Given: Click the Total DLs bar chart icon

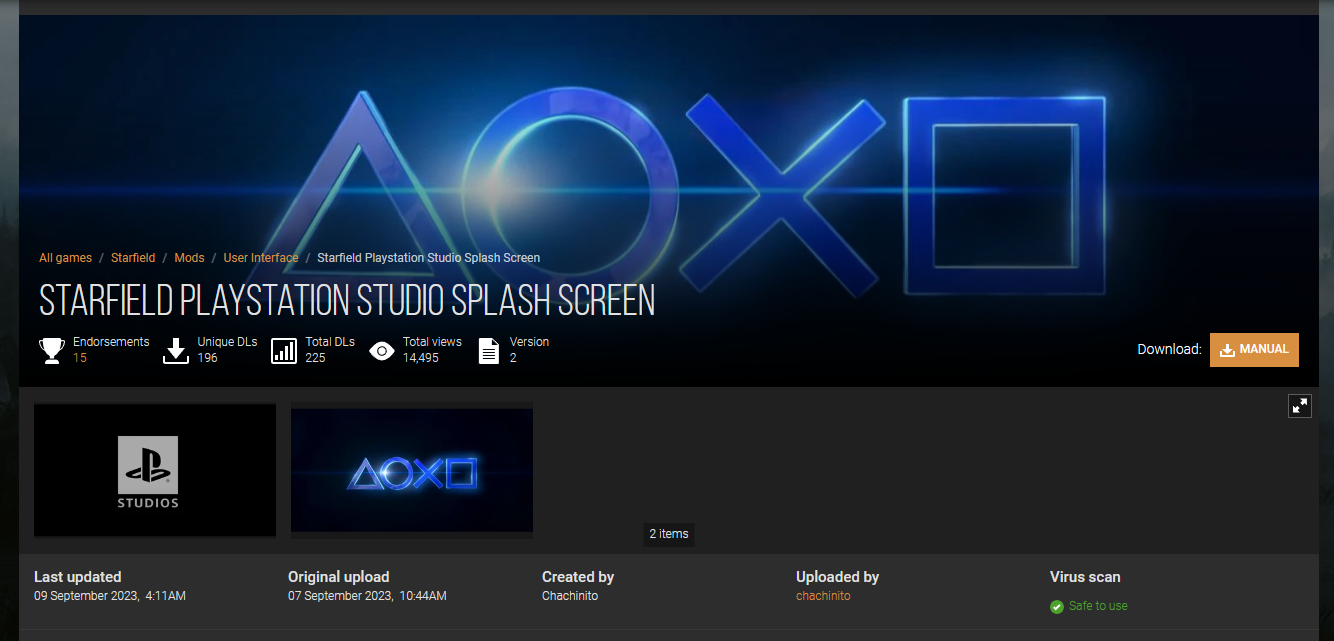Looking at the screenshot, I should click(284, 350).
